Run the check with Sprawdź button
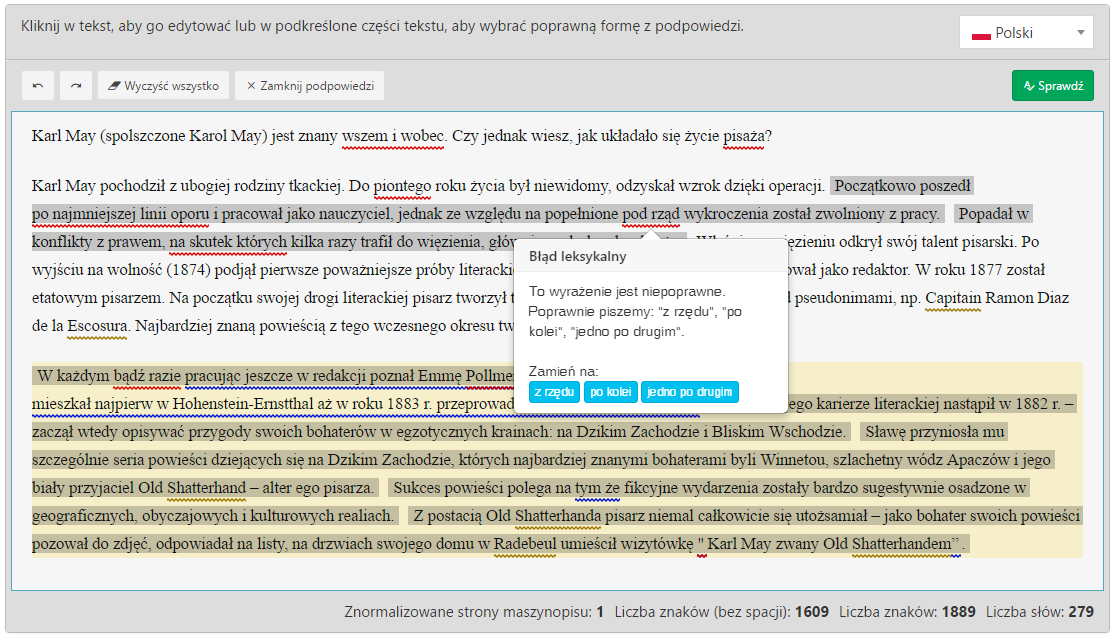 click(1052, 86)
